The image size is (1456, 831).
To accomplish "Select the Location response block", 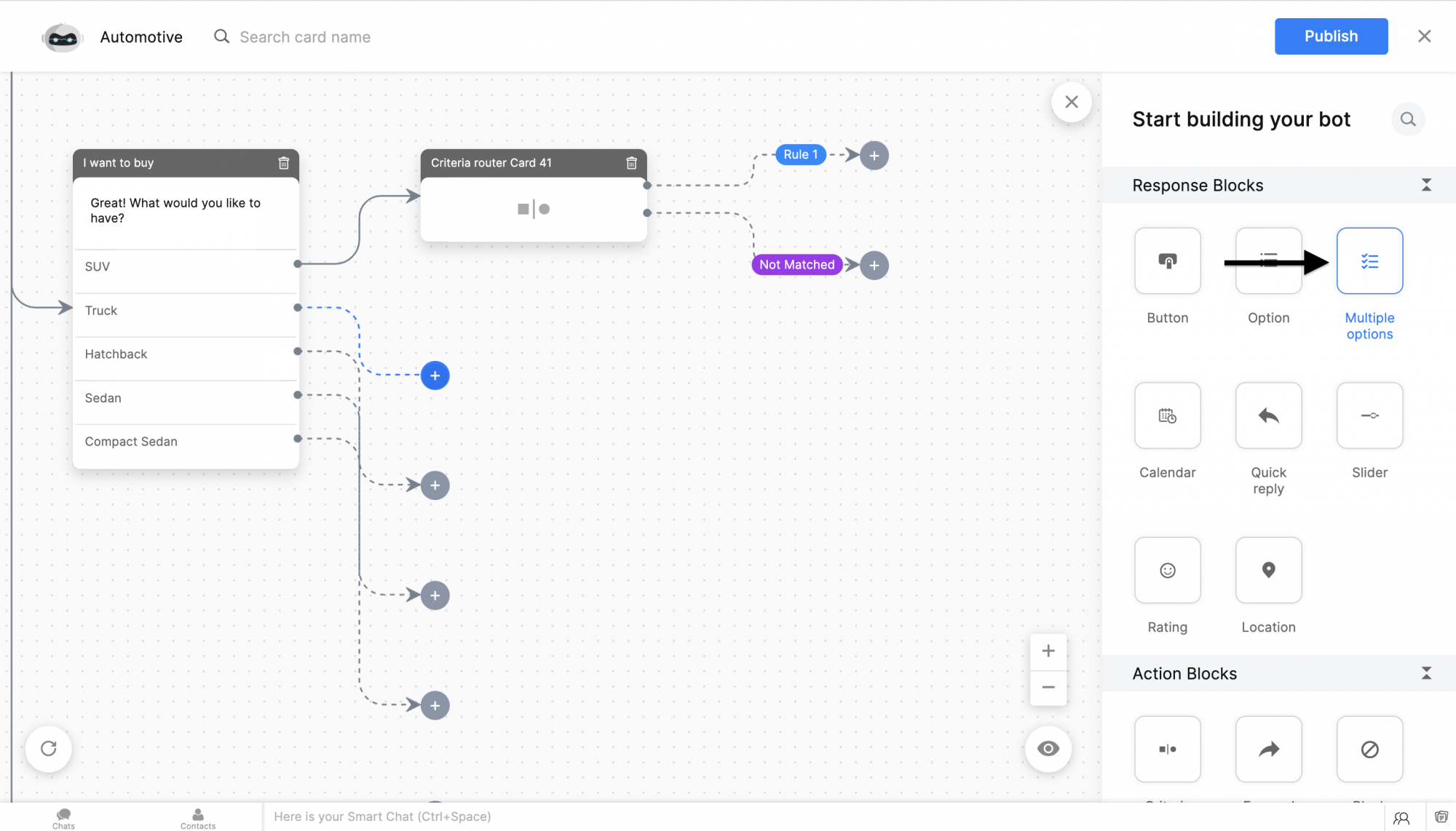I will [x=1267, y=570].
